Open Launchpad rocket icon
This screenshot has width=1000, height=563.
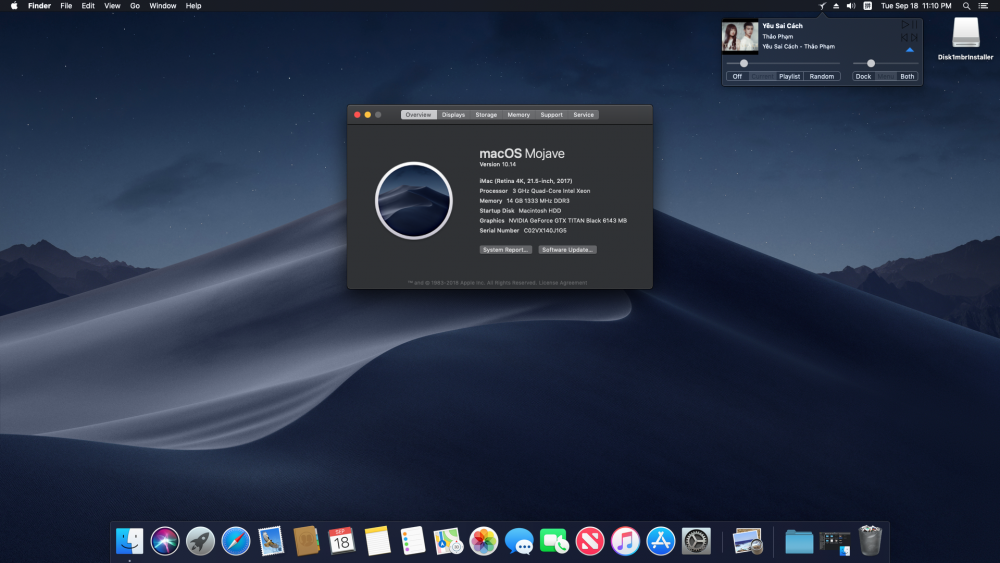pyautogui.click(x=200, y=542)
